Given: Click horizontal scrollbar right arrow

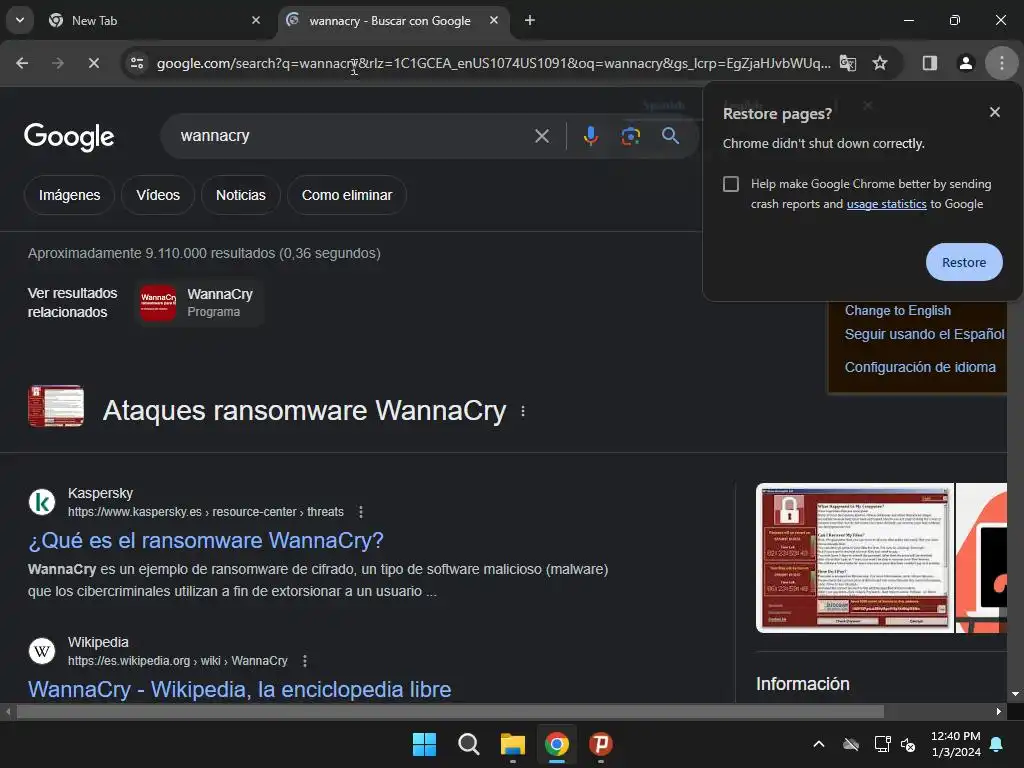Looking at the screenshot, I should click(999, 711).
